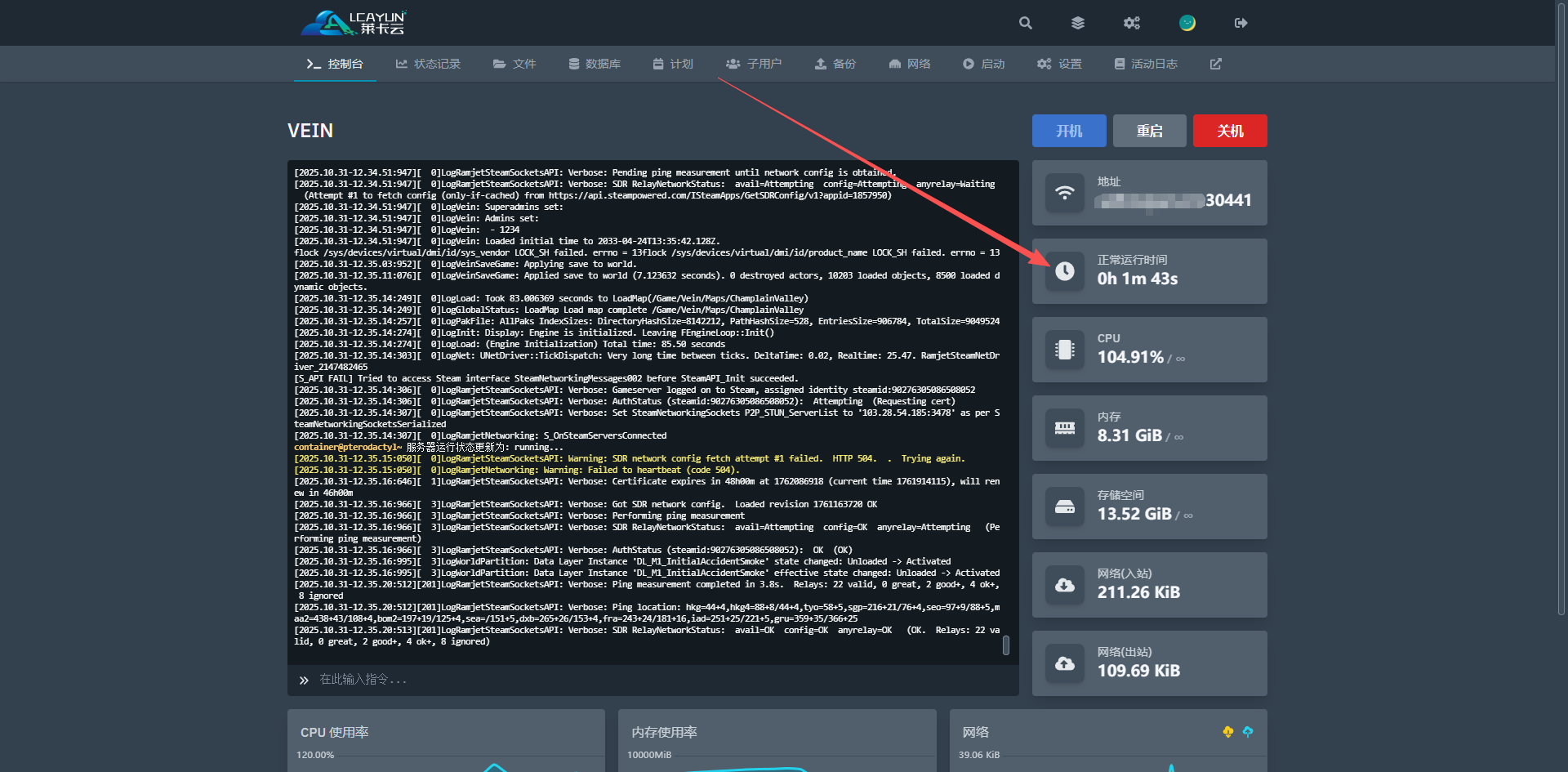Click the search magnifier icon in header
This screenshot has height=772, width=1568.
tap(1025, 23)
